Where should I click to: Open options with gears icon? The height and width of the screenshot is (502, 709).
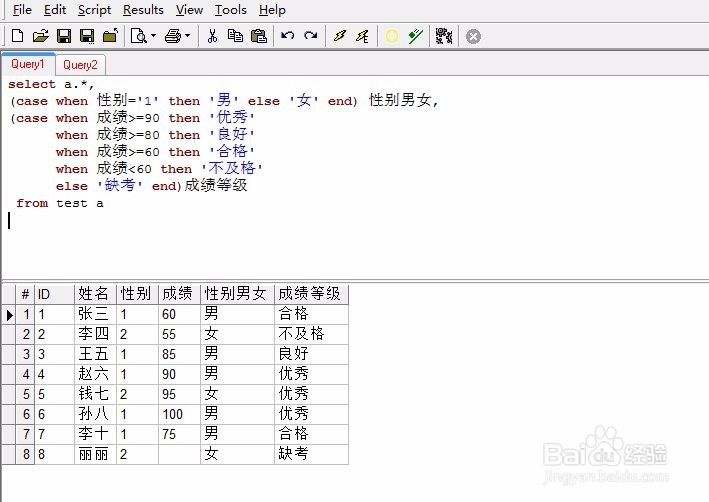pos(444,36)
